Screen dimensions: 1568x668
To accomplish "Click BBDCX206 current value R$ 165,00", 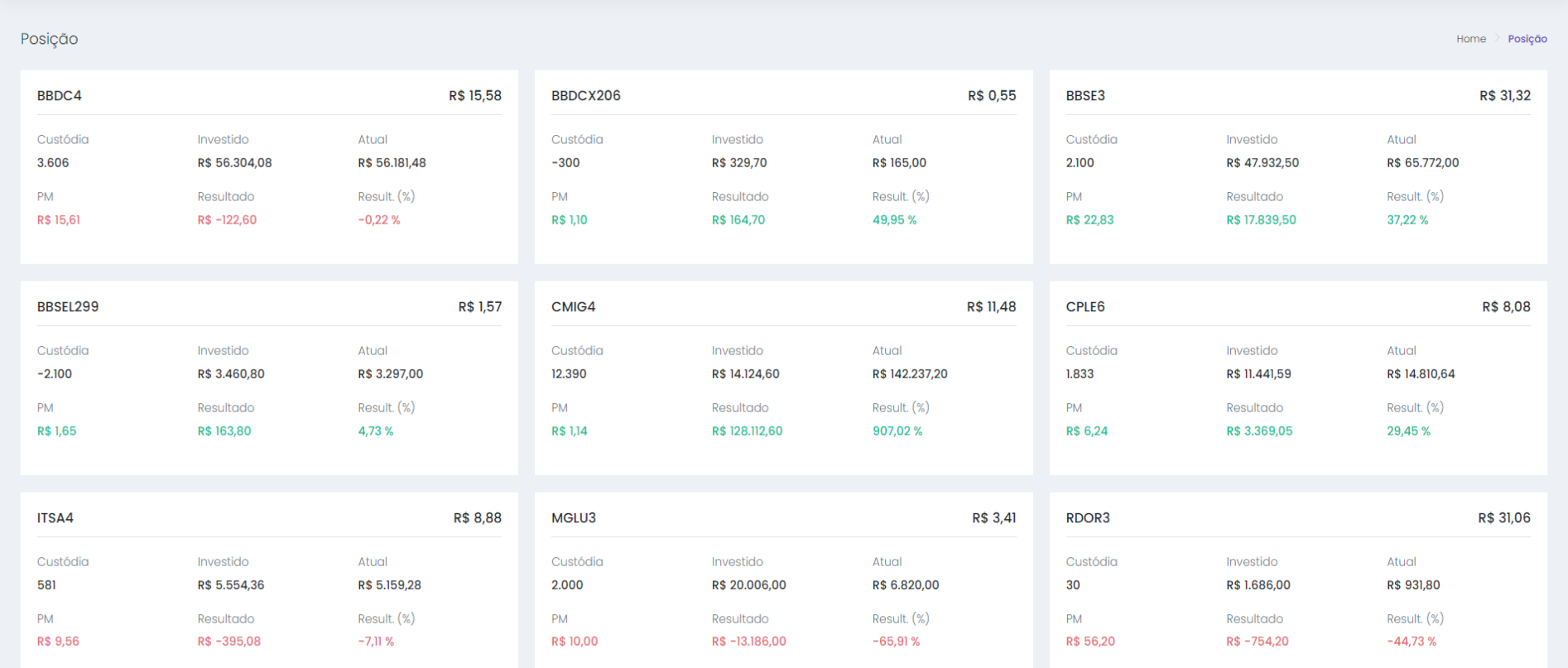I will [x=900, y=163].
